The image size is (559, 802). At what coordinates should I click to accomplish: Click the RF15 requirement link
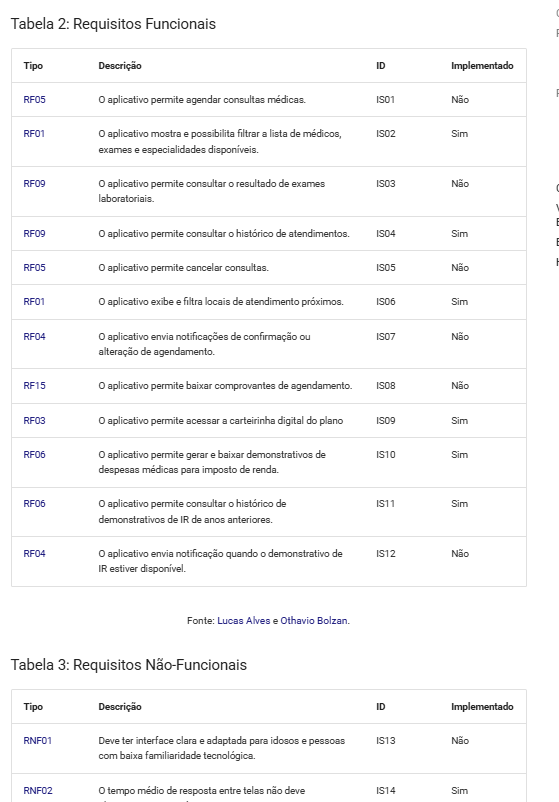[x=34, y=386]
